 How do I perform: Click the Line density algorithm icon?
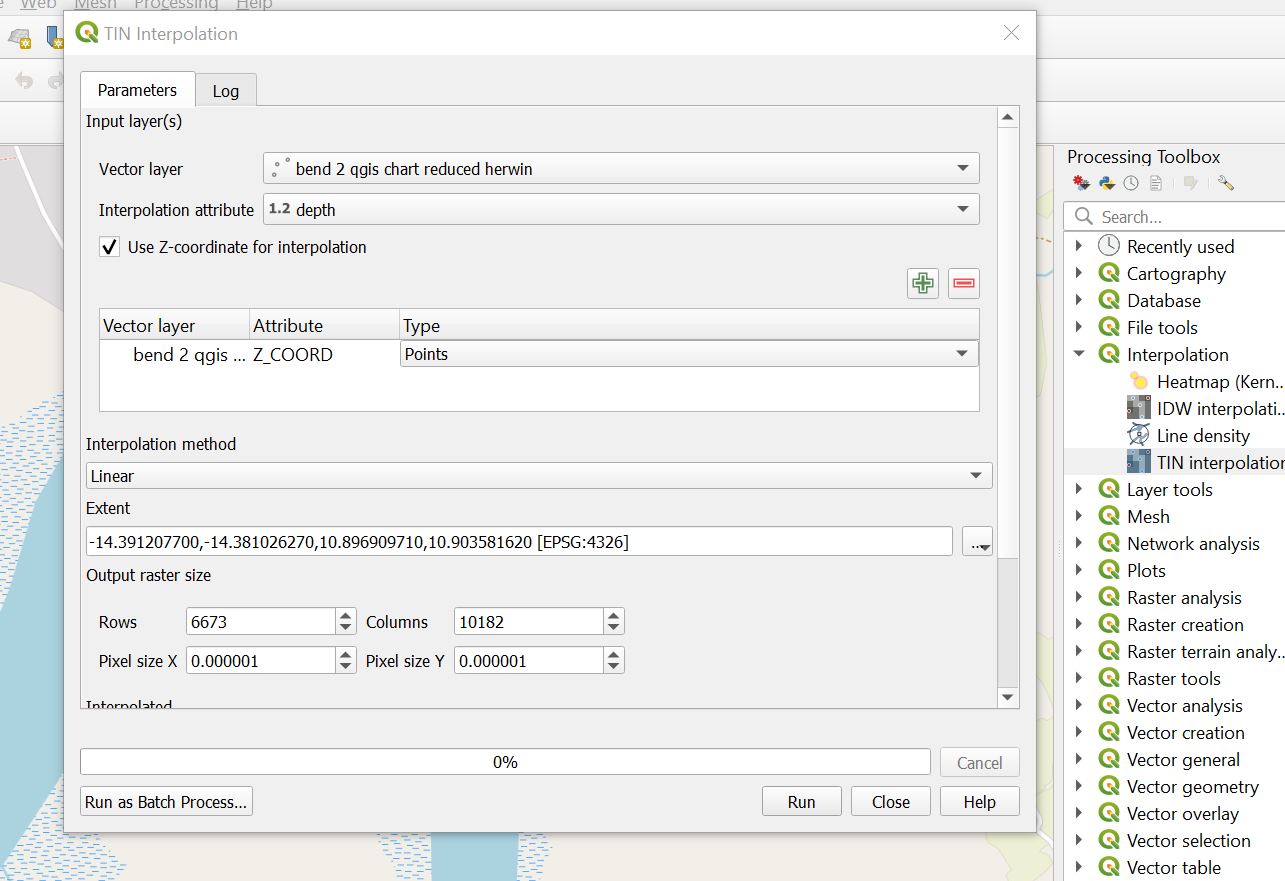(x=1138, y=435)
